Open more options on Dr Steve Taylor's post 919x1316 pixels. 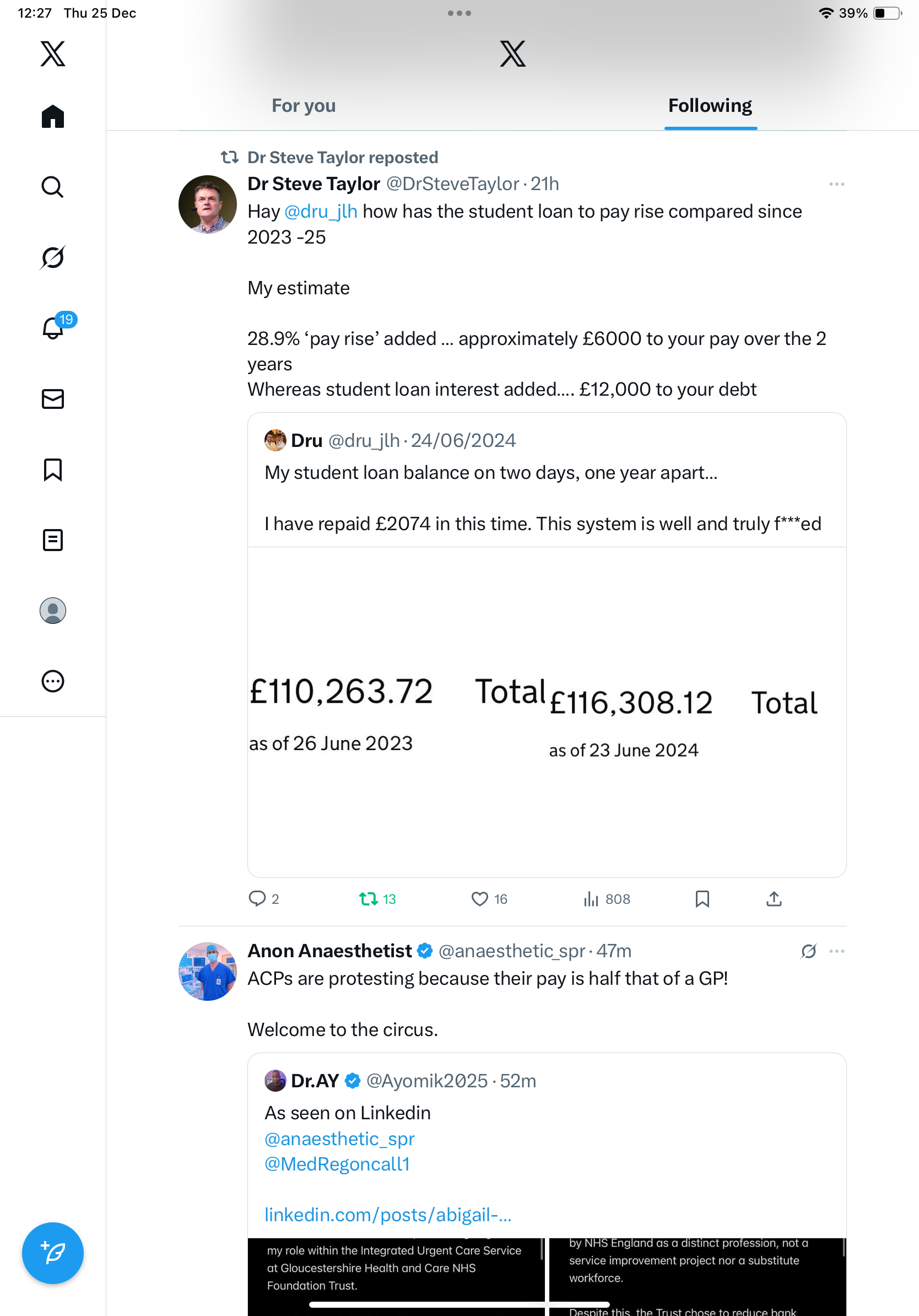[836, 184]
